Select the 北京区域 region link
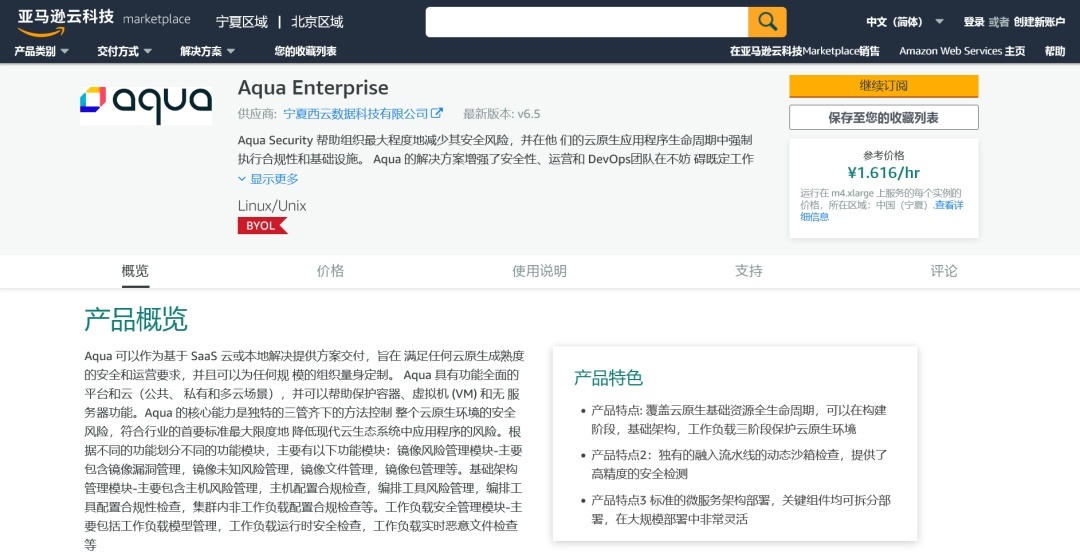 pos(318,22)
